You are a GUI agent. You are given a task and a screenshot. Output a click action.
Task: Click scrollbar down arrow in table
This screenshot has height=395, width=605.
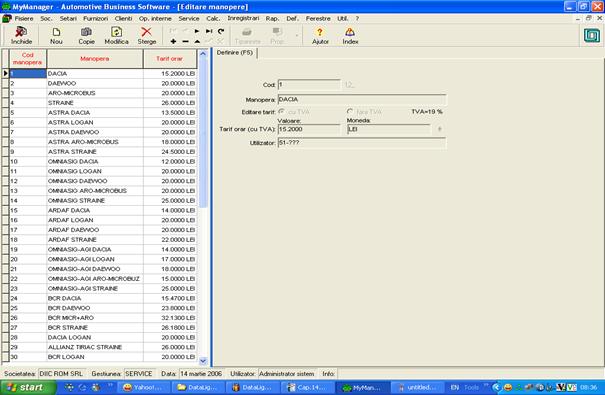click(203, 361)
